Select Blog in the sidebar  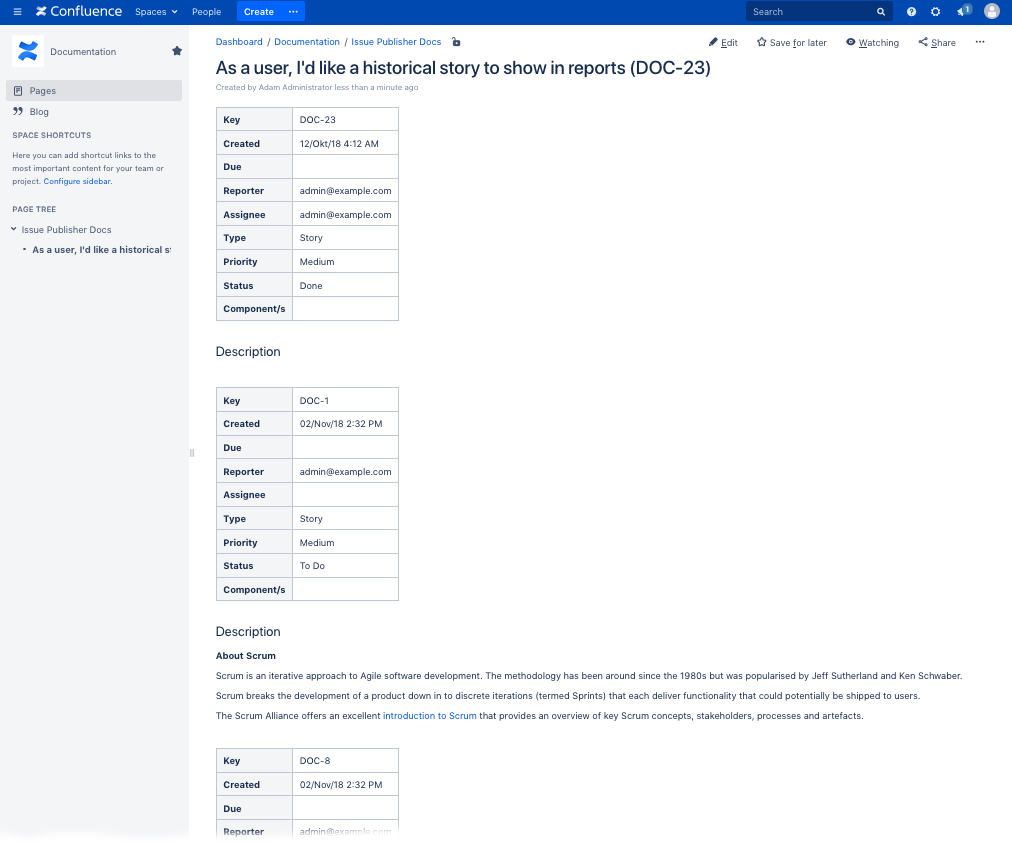(x=39, y=112)
